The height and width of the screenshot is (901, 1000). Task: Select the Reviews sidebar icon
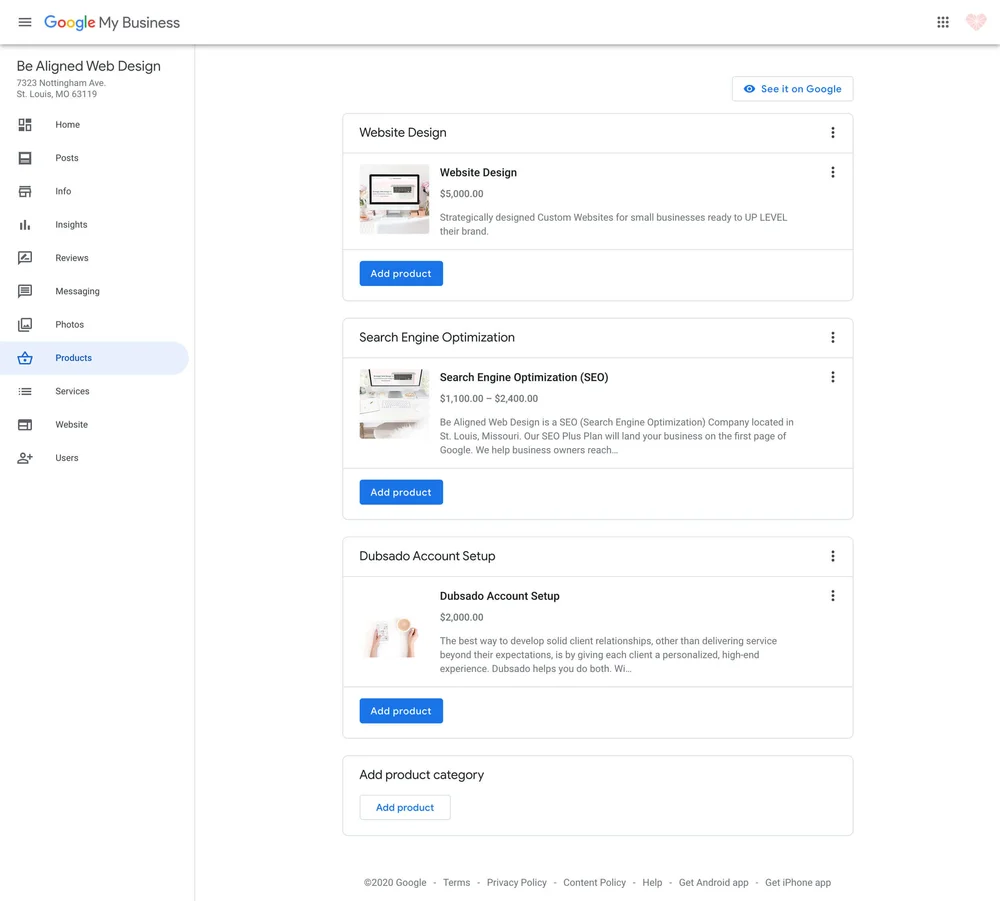24,258
